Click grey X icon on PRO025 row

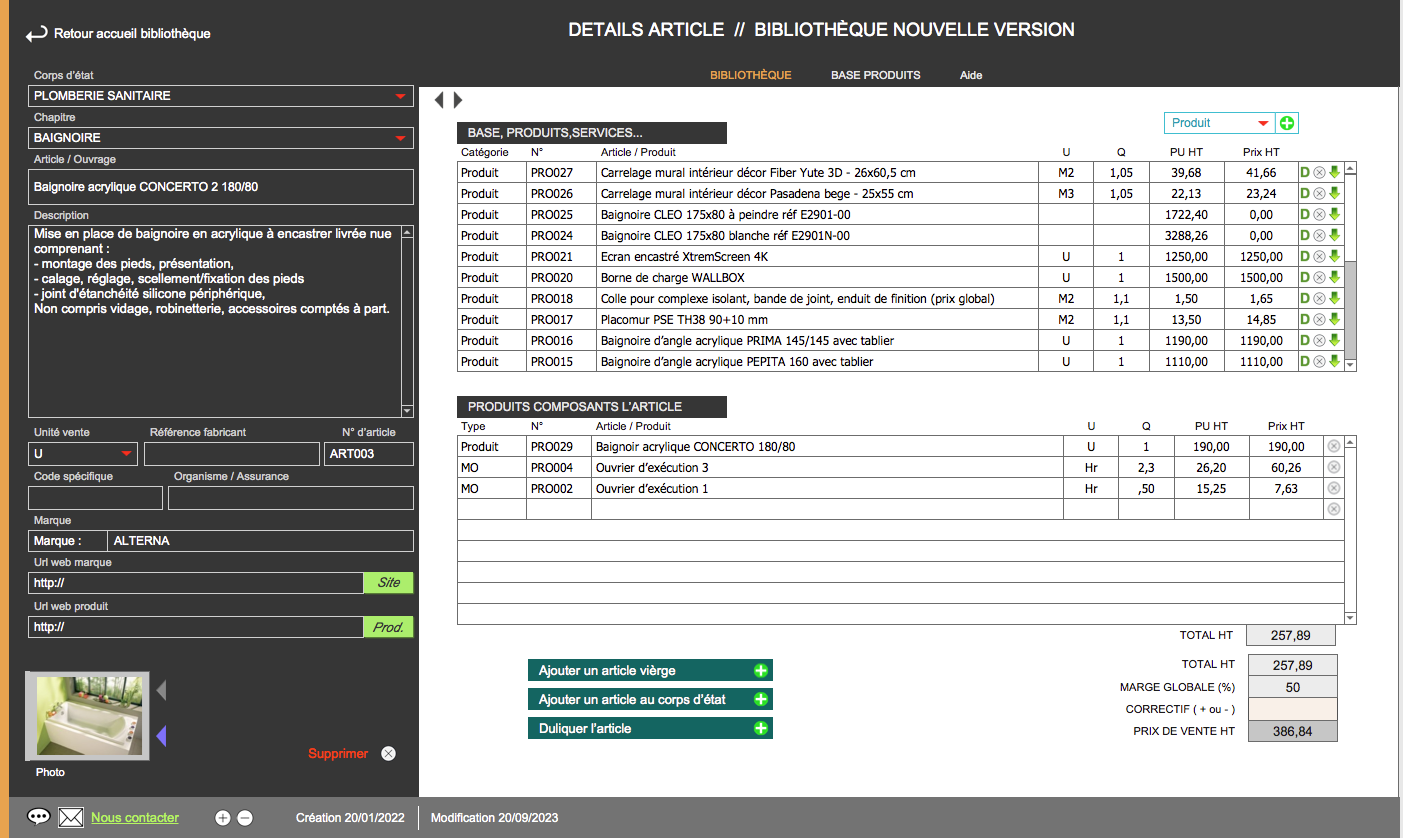pyautogui.click(x=1319, y=214)
